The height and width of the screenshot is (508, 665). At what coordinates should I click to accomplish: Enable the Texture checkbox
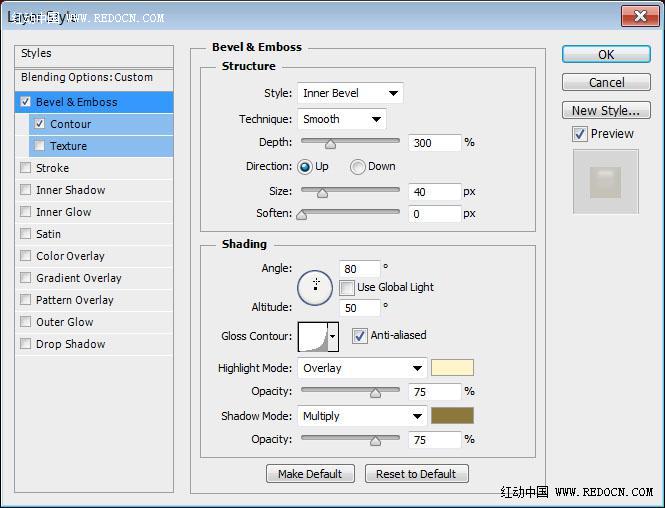39,146
